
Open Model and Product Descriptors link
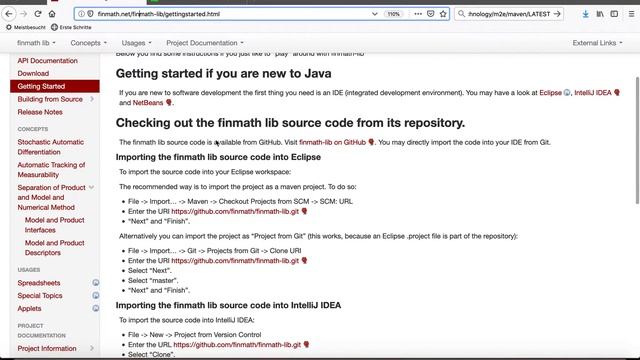click(54, 248)
